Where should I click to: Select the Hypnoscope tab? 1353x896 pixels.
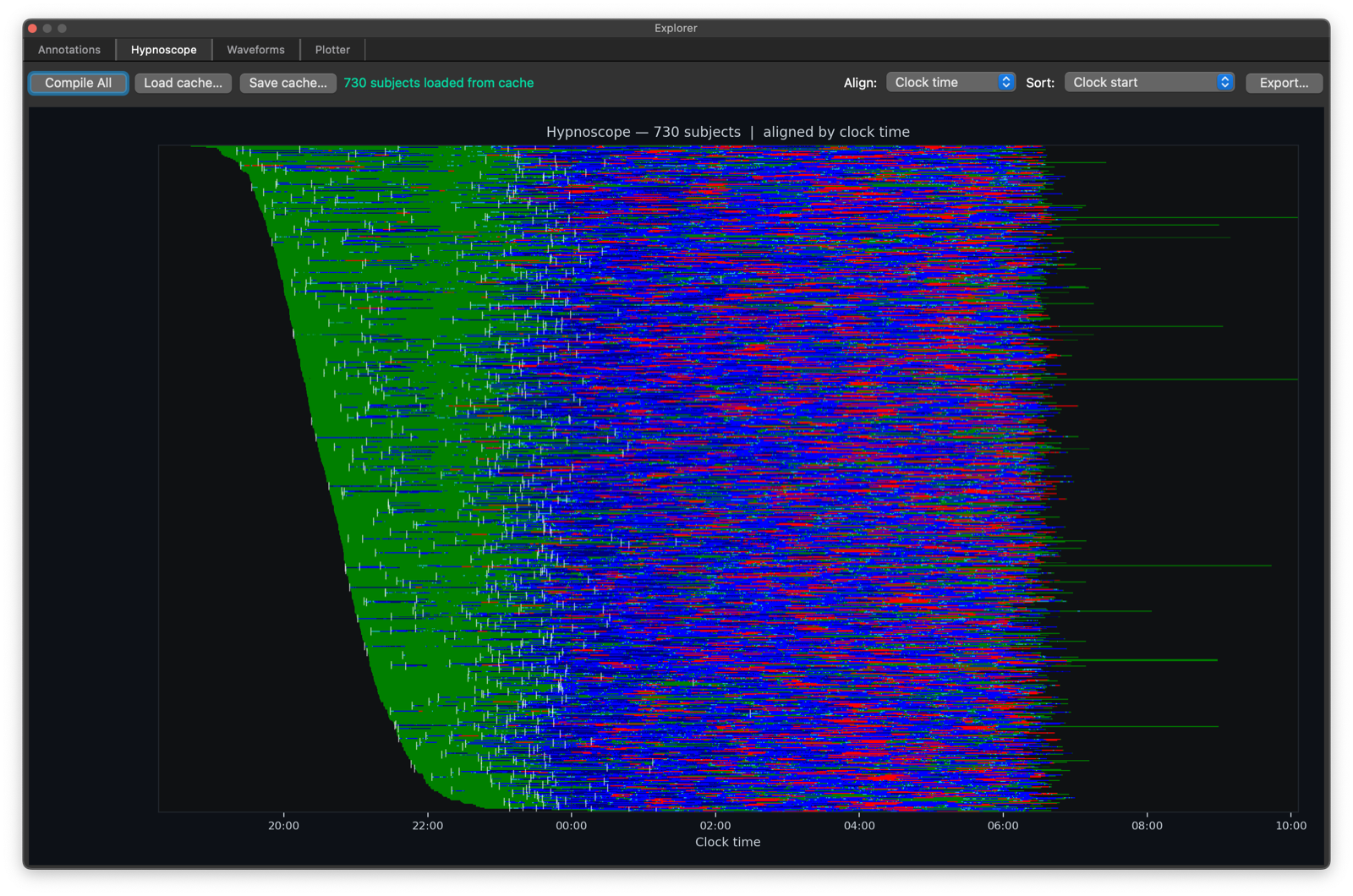pyautogui.click(x=163, y=49)
